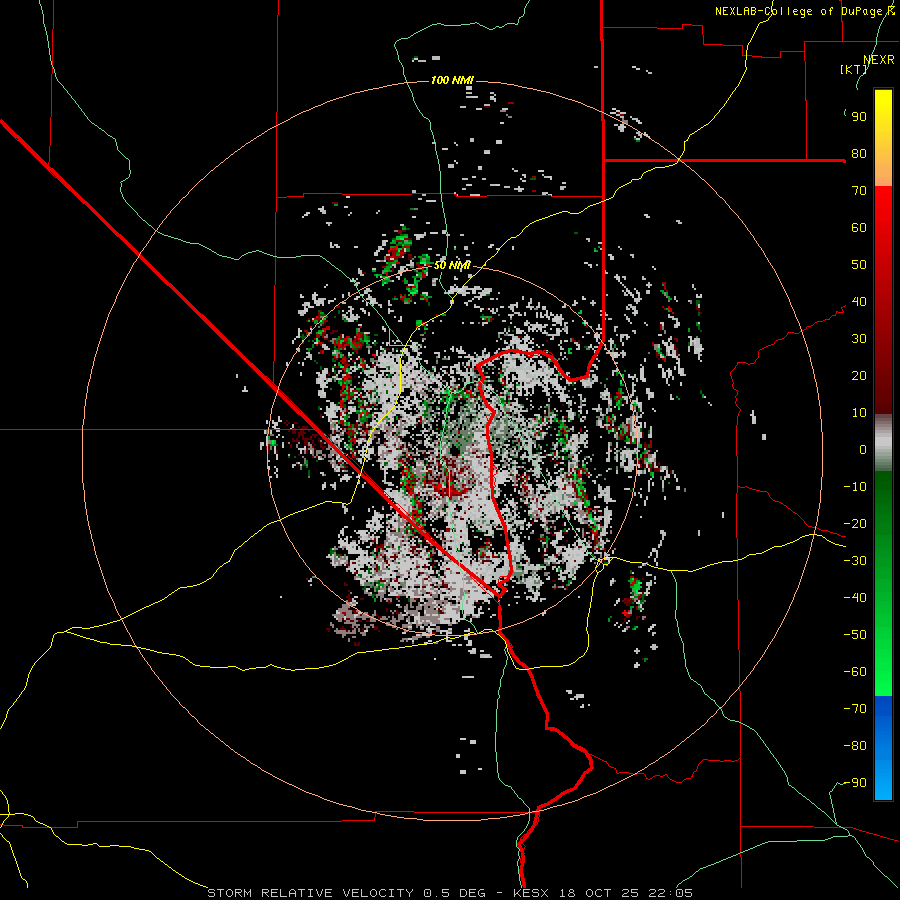The image size is (900, 900).
Task: Click the NEXLAB-College of DuPage title text
Action: pyautogui.click(x=804, y=11)
